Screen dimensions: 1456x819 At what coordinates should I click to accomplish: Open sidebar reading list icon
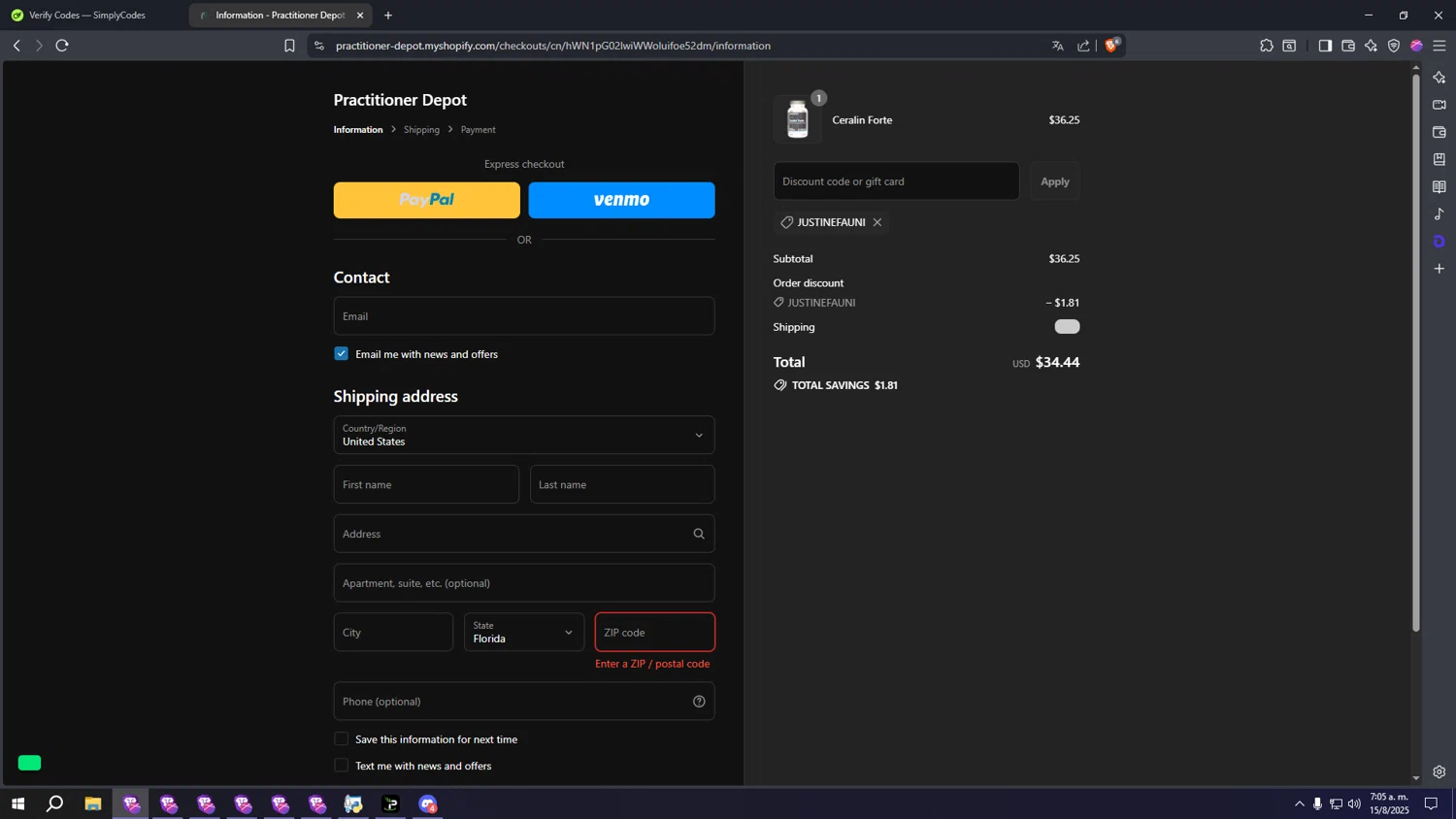point(1439,186)
